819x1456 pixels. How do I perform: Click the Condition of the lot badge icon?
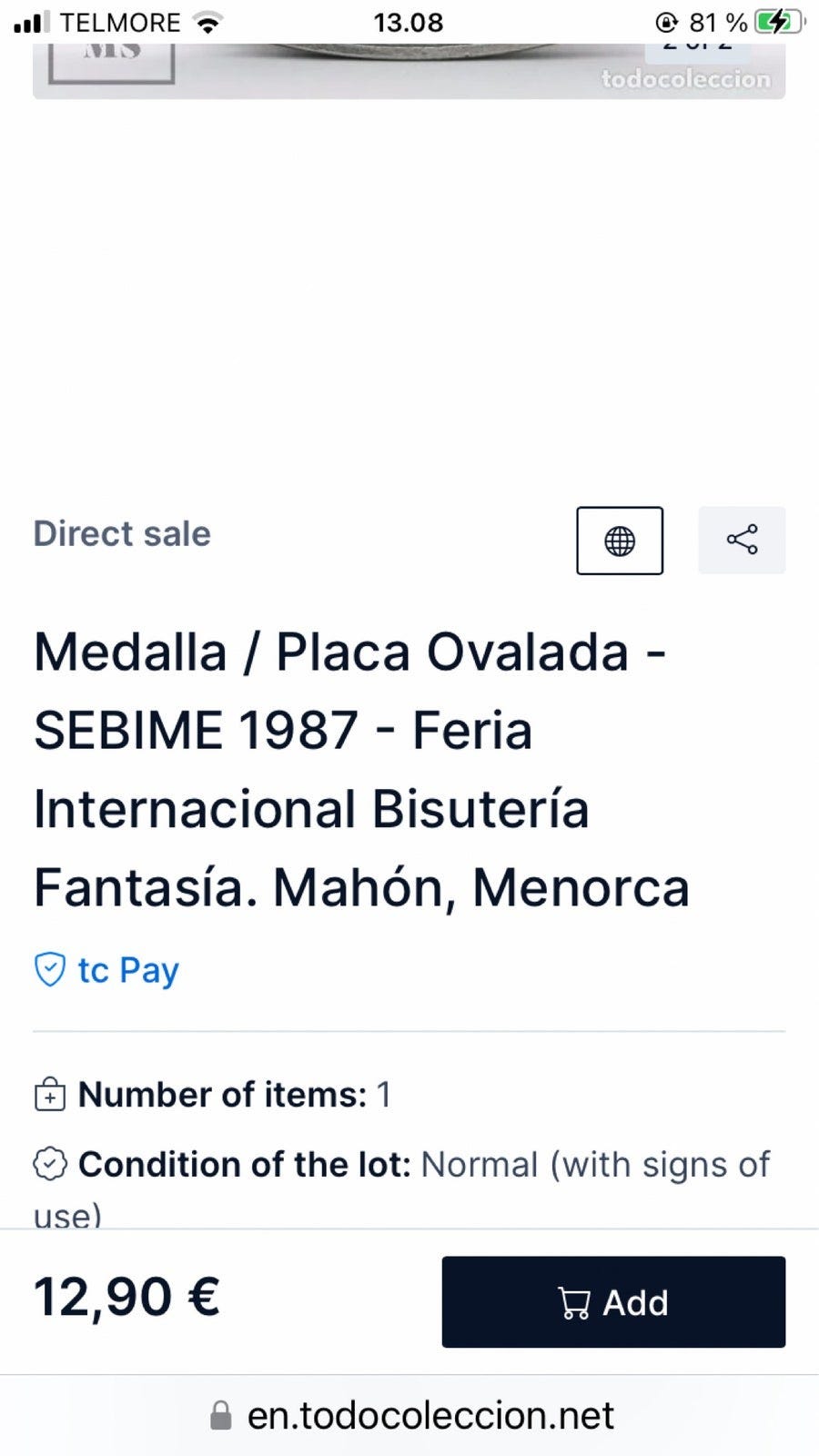[49, 1164]
